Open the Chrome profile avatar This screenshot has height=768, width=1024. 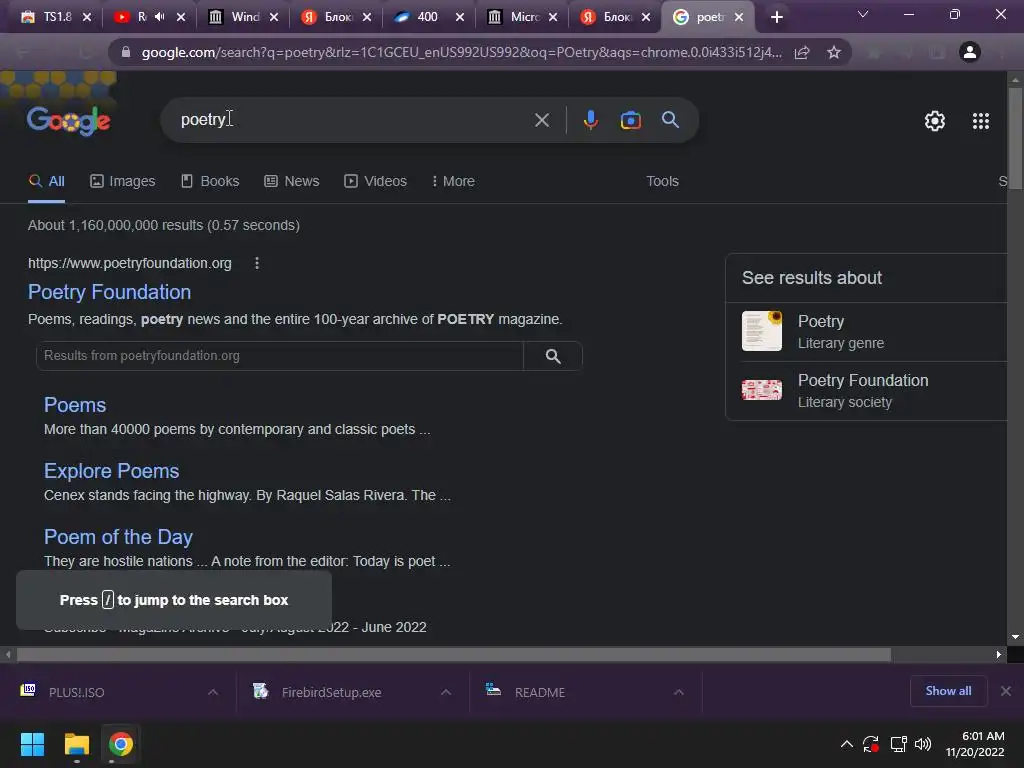(970, 52)
